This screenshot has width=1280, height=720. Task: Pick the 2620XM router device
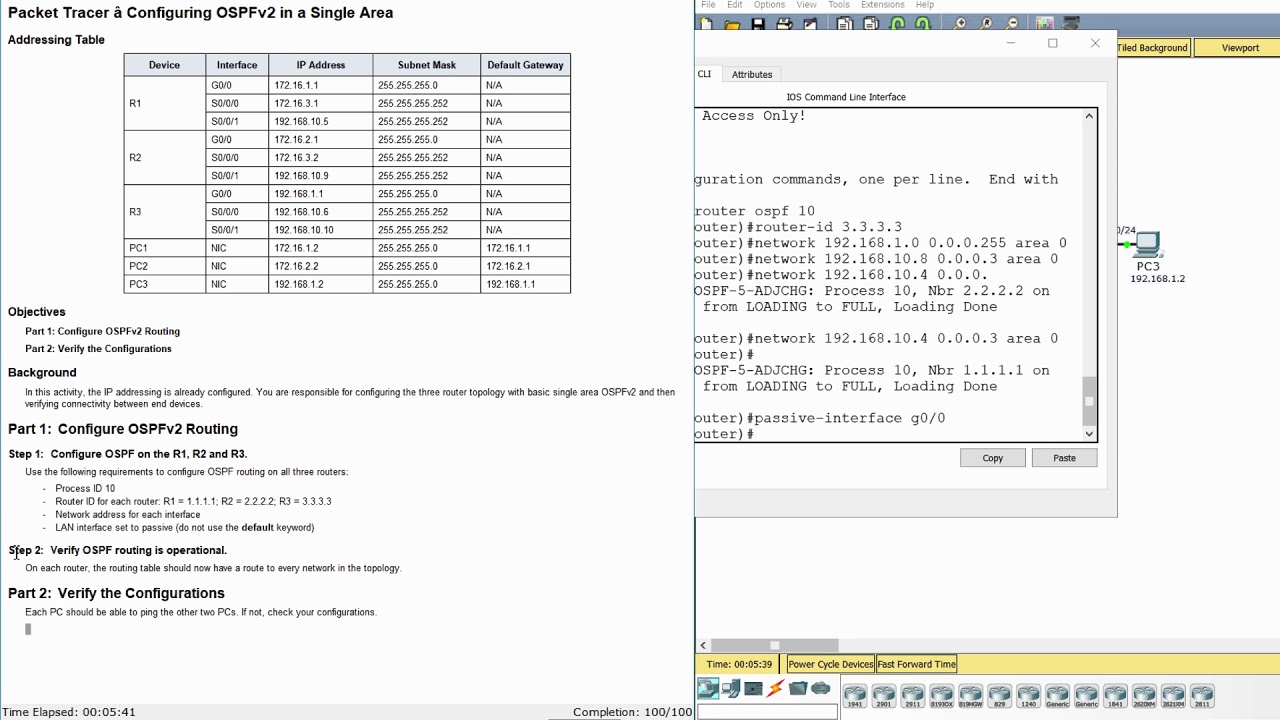tap(1145, 695)
